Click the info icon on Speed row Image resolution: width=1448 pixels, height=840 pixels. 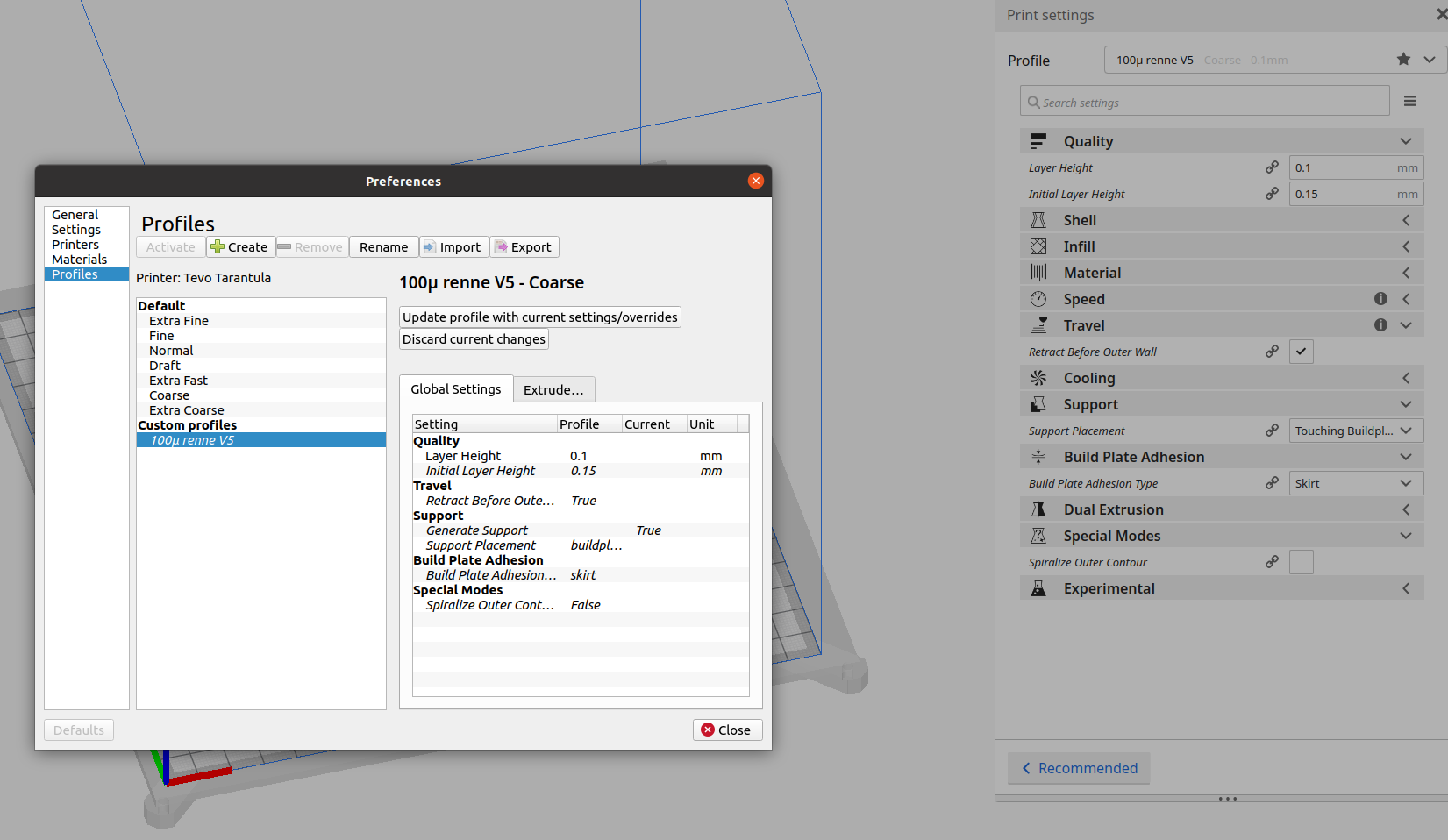point(1380,299)
